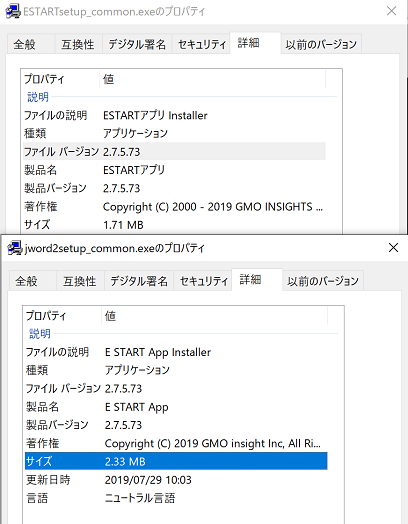This screenshot has width=408, height=524.
Task: Click プロパティ column header in ESTARTsetup window
Action: [60, 79]
